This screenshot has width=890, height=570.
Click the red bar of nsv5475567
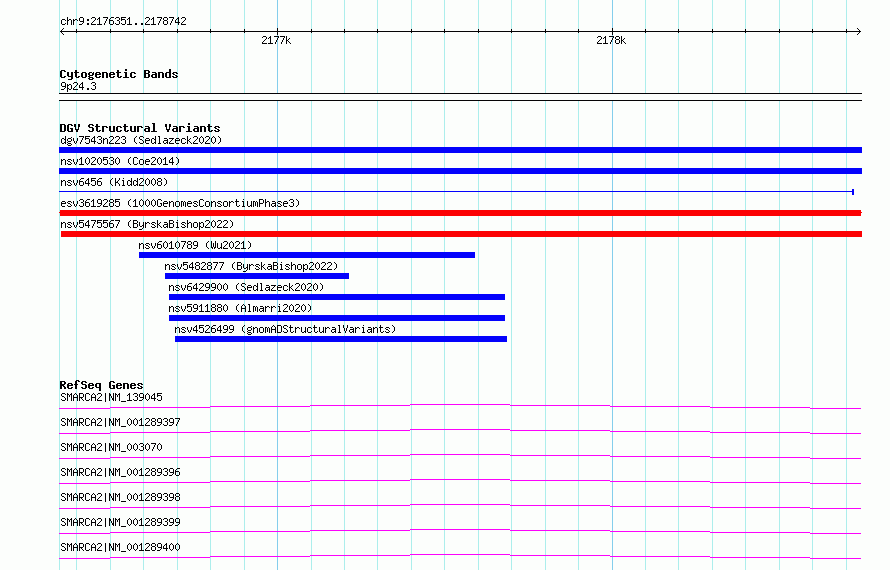[461, 234]
